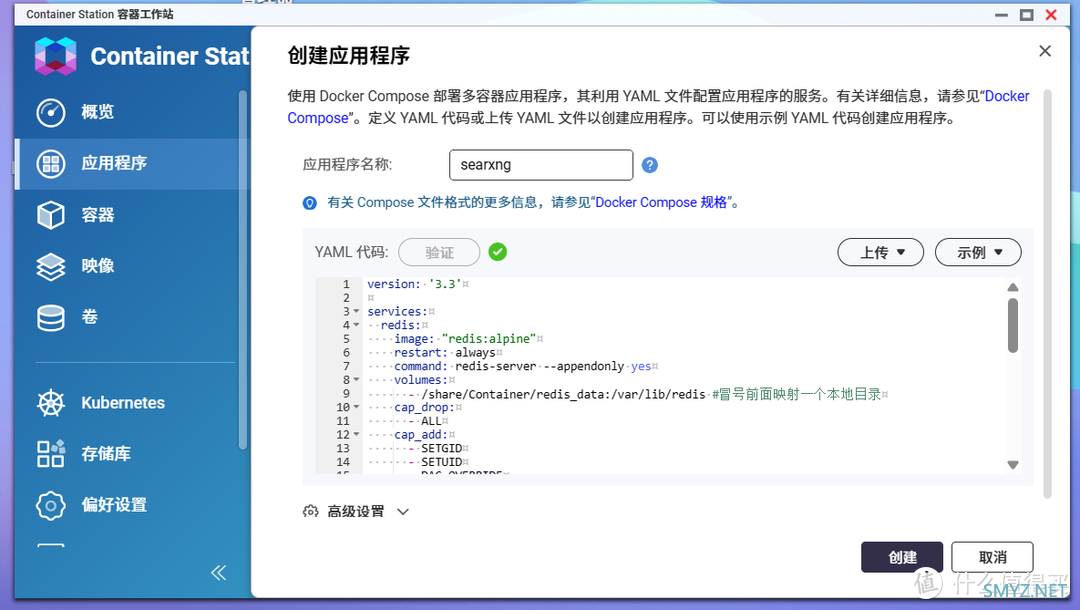Open the Docker Compose 规格 link
This screenshot has height=610, width=1080.
tap(661, 202)
